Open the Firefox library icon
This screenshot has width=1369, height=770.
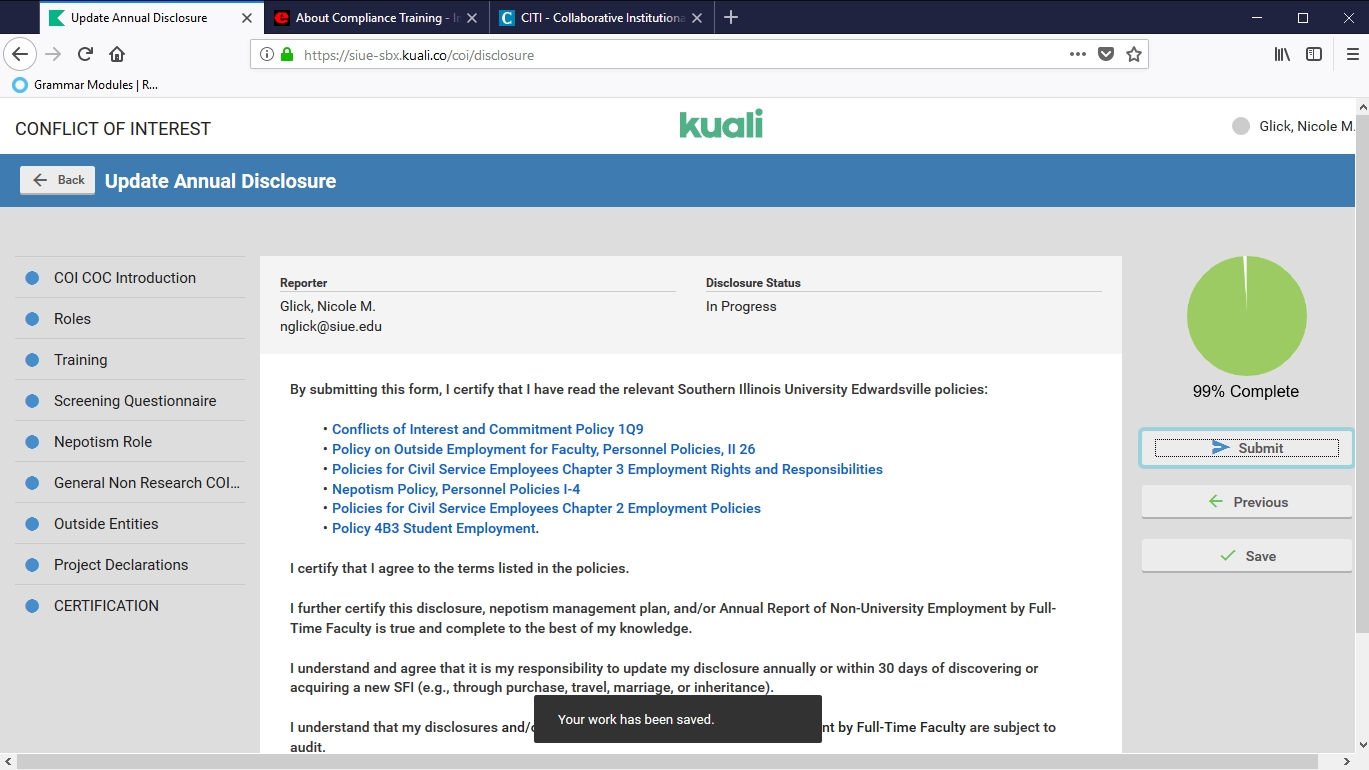pyautogui.click(x=1282, y=55)
